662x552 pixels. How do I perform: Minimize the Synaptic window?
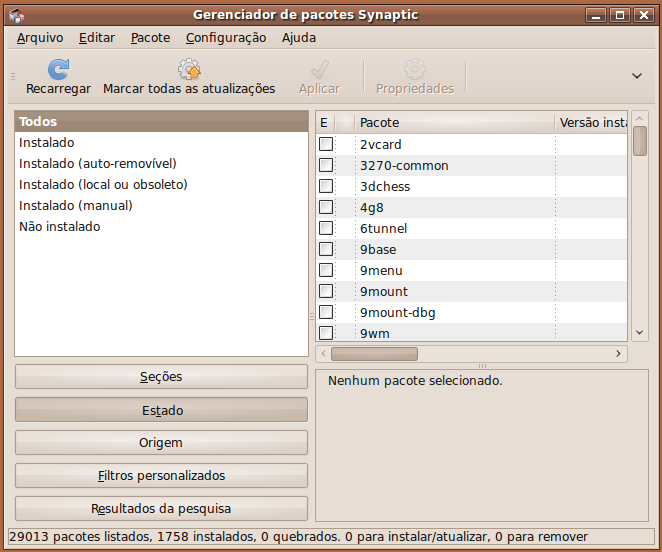point(596,16)
